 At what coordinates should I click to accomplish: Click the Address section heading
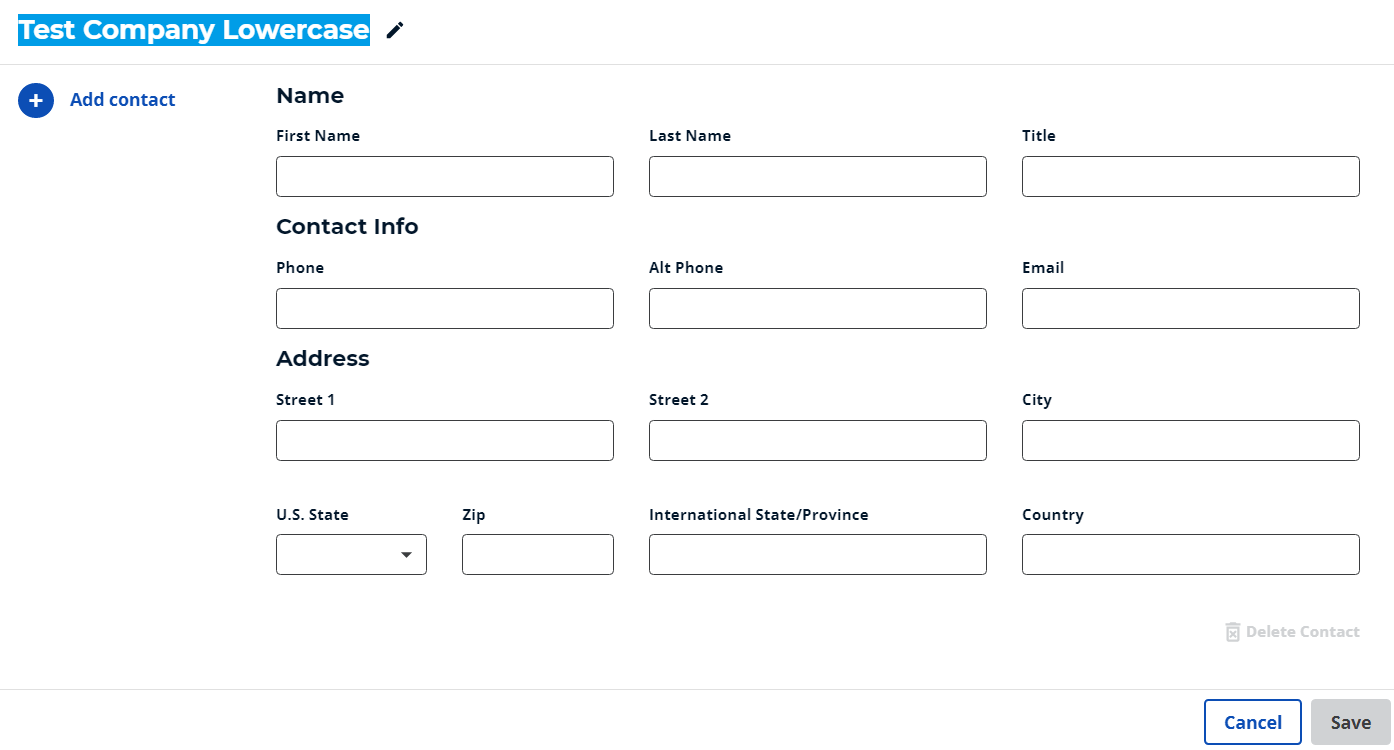(x=323, y=359)
